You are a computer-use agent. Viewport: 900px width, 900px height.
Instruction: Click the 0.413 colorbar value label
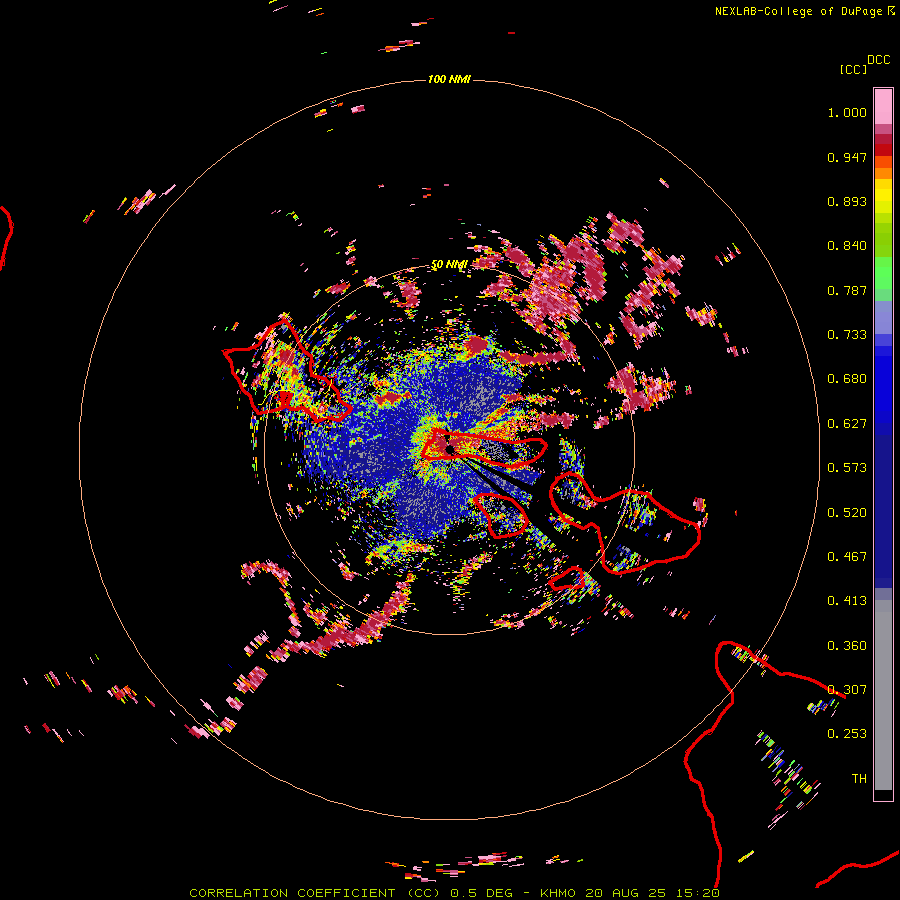[847, 601]
